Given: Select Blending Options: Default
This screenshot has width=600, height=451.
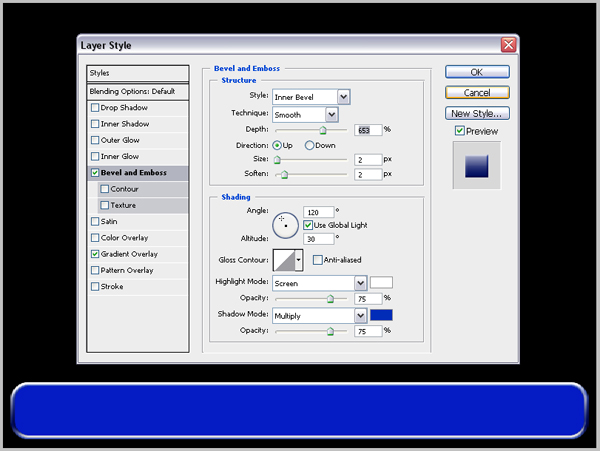Looking at the screenshot, I should pyautogui.click(x=138, y=91).
